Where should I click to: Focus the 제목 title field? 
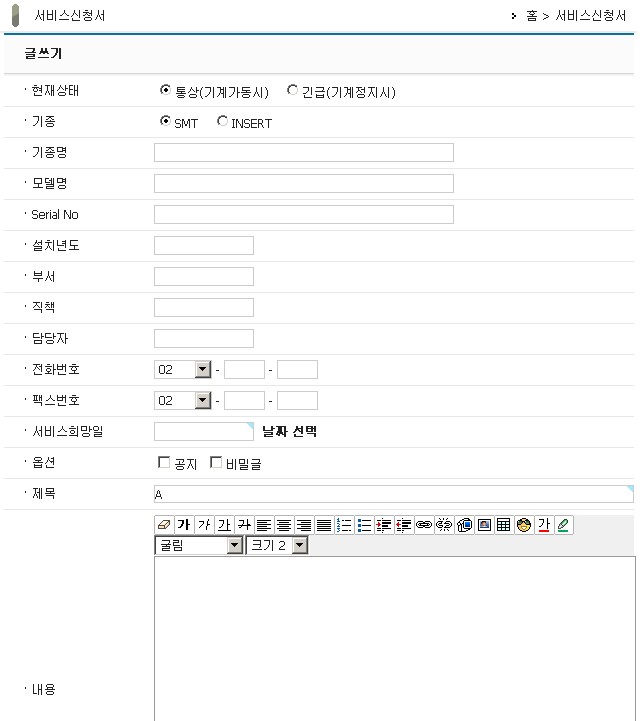tap(394, 494)
